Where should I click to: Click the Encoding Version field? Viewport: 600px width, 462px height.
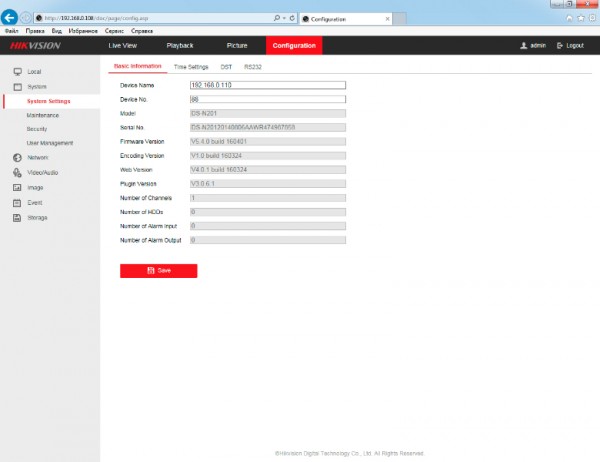[268, 156]
